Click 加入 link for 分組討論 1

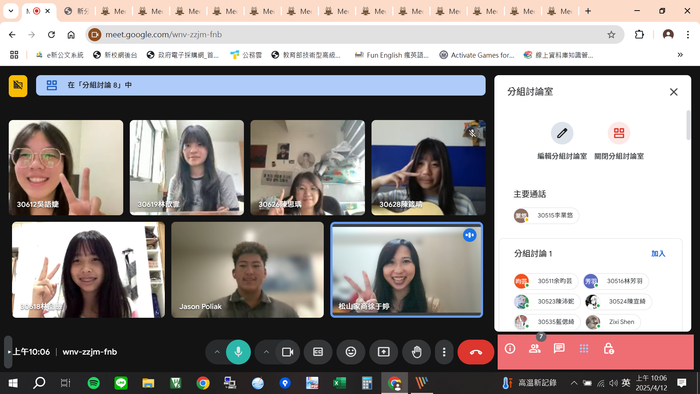pyautogui.click(x=658, y=253)
